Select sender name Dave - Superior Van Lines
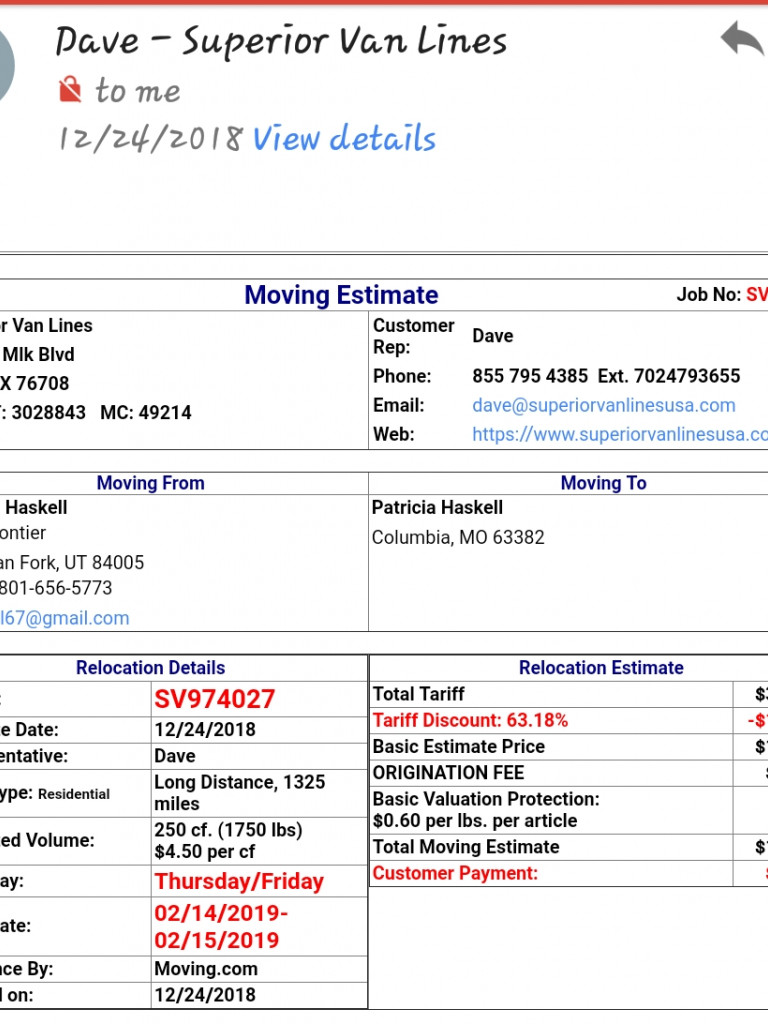Image resolution: width=768 pixels, height=1024 pixels. point(281,40)
